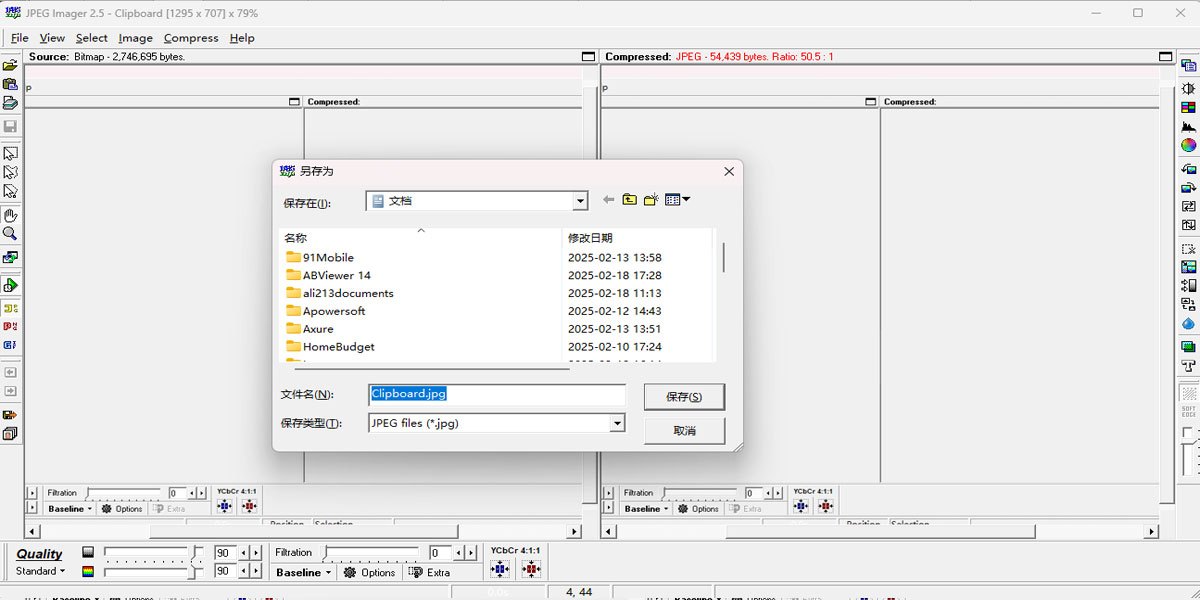The image size is (1200, 600).
Task: Expand the Baseline mode dropdown
Action: [300, 572]
